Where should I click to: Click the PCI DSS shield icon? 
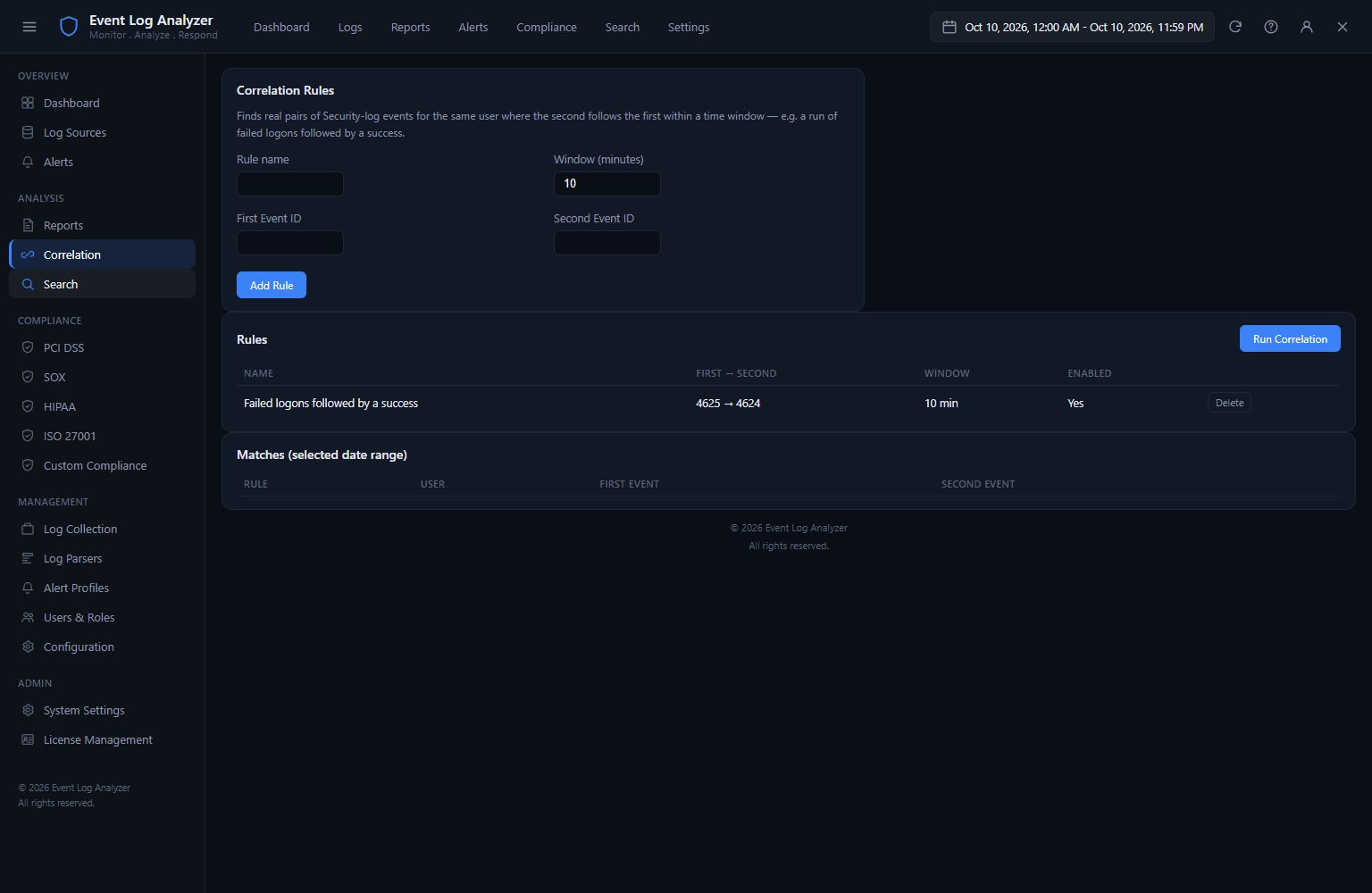28,347
